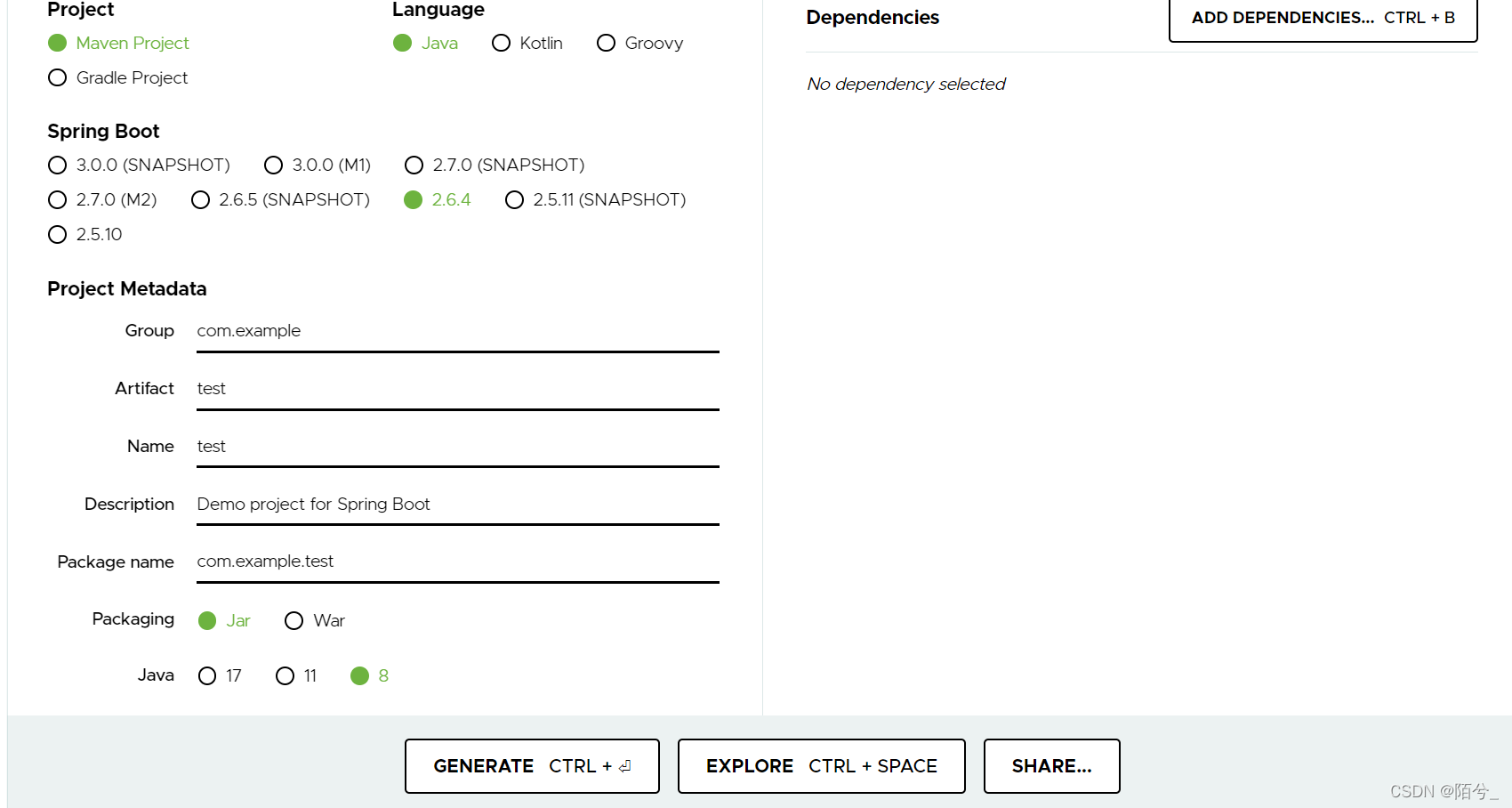This screenshot has width=1512, height=808.
Task: Click the 'No dependency selected' text
Action: pos(906,84)
